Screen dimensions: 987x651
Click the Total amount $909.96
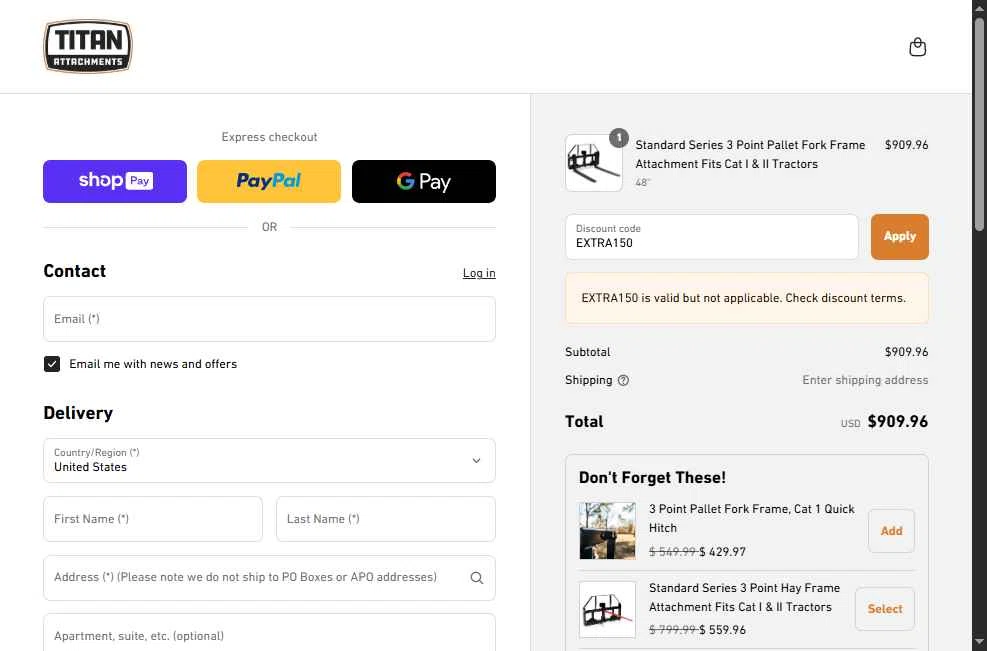898,422
